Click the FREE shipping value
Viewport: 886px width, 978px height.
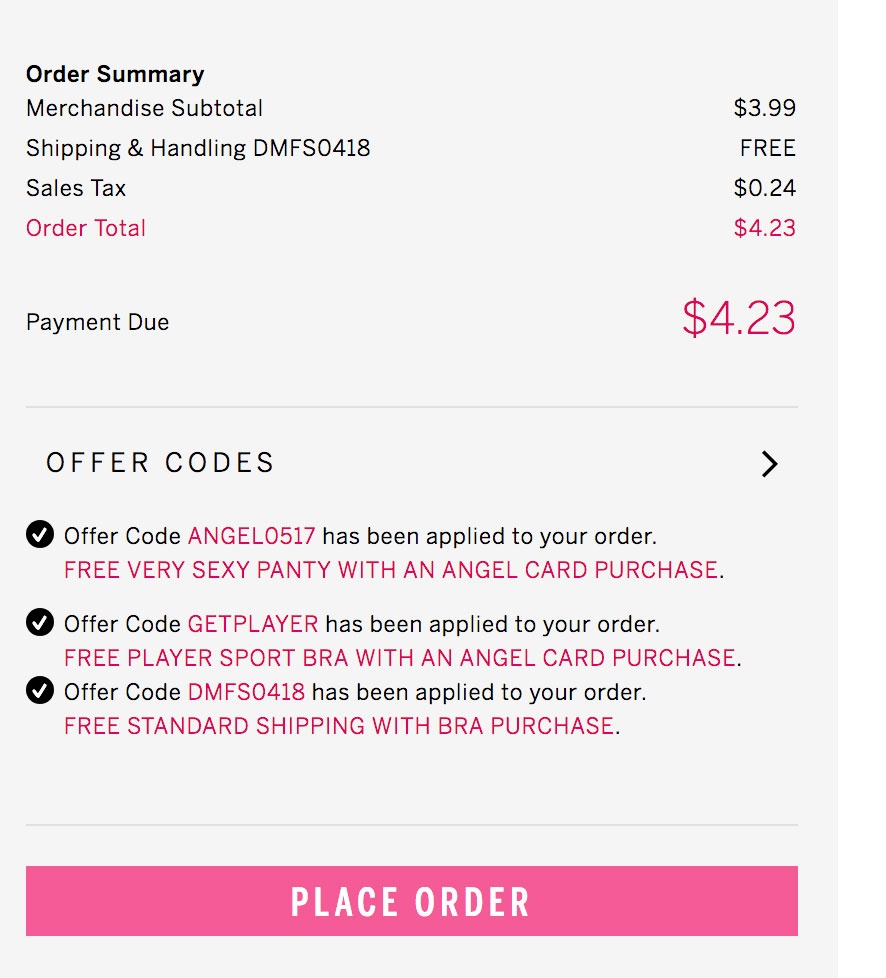click(768, 148)
